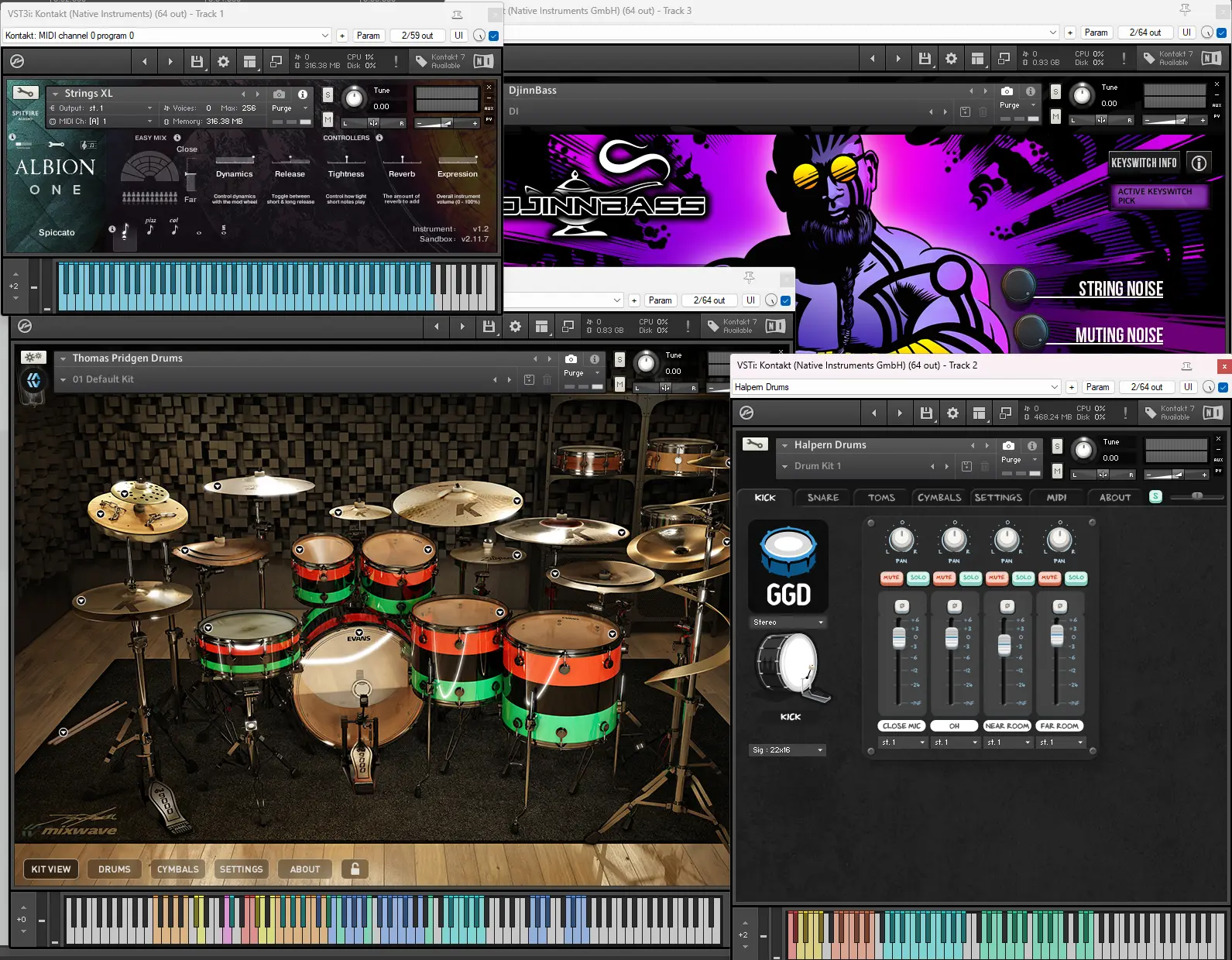
Task: Open the SETTINGS tab in Thomas Pridgen Drums
Action: [x=242, y=869]
